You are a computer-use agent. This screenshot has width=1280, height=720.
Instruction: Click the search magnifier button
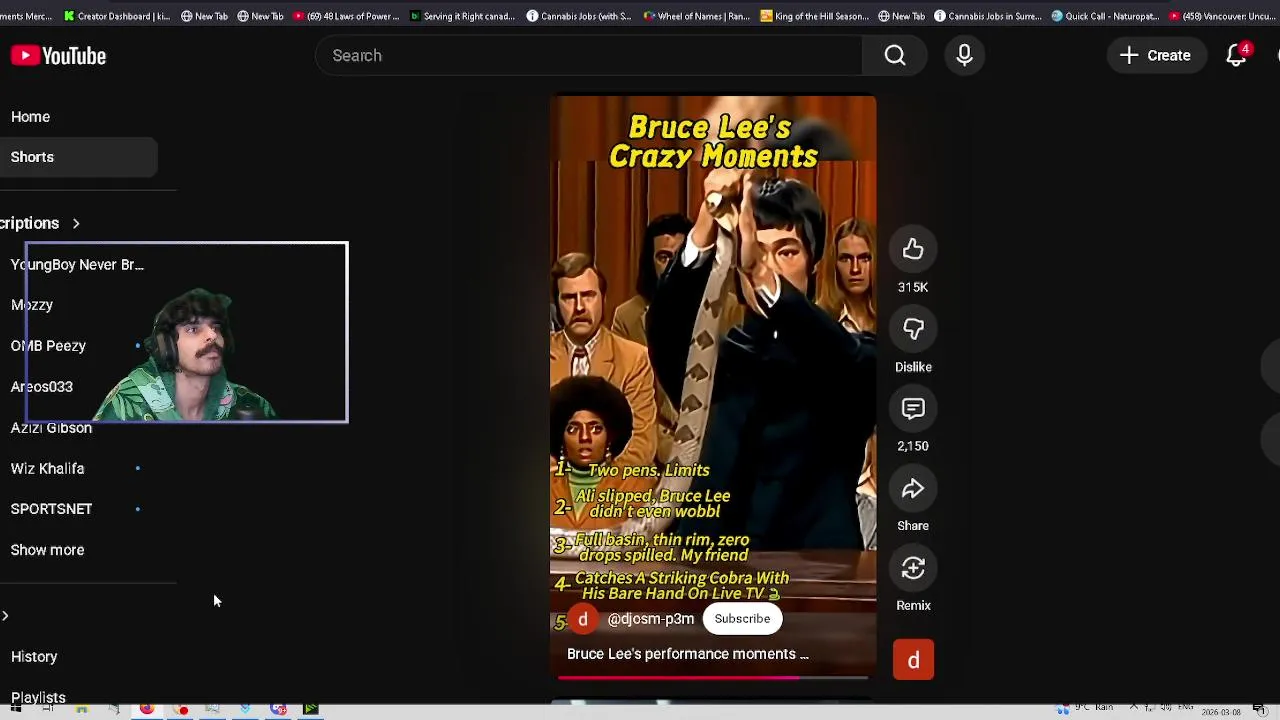895,55
